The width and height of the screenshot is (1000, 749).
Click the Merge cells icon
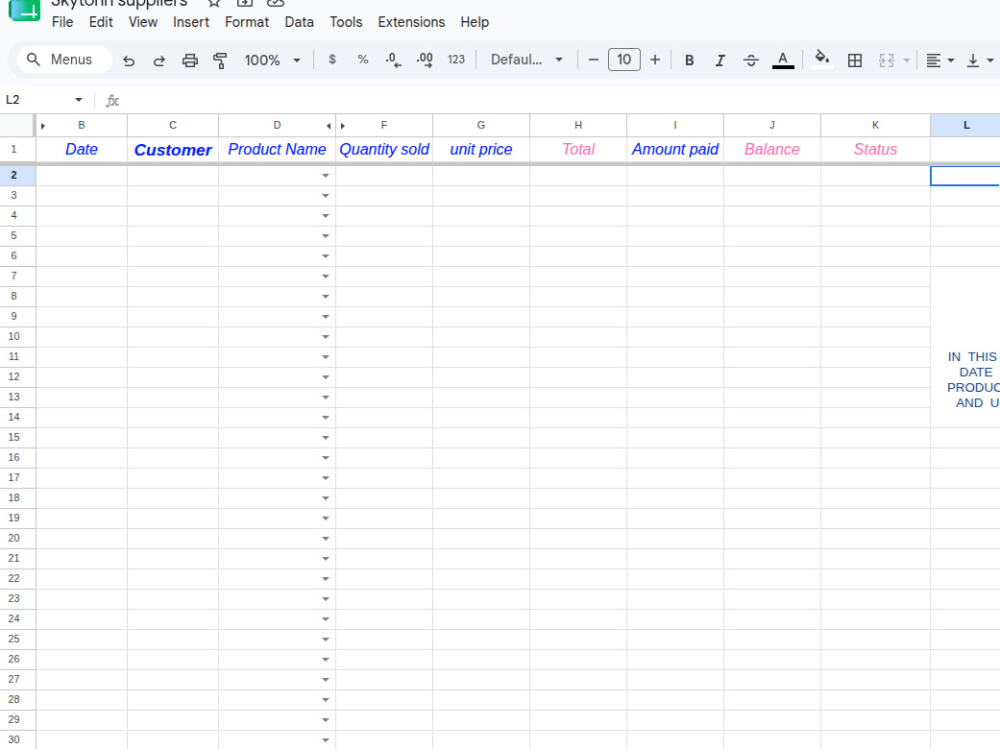coord(886,60)
